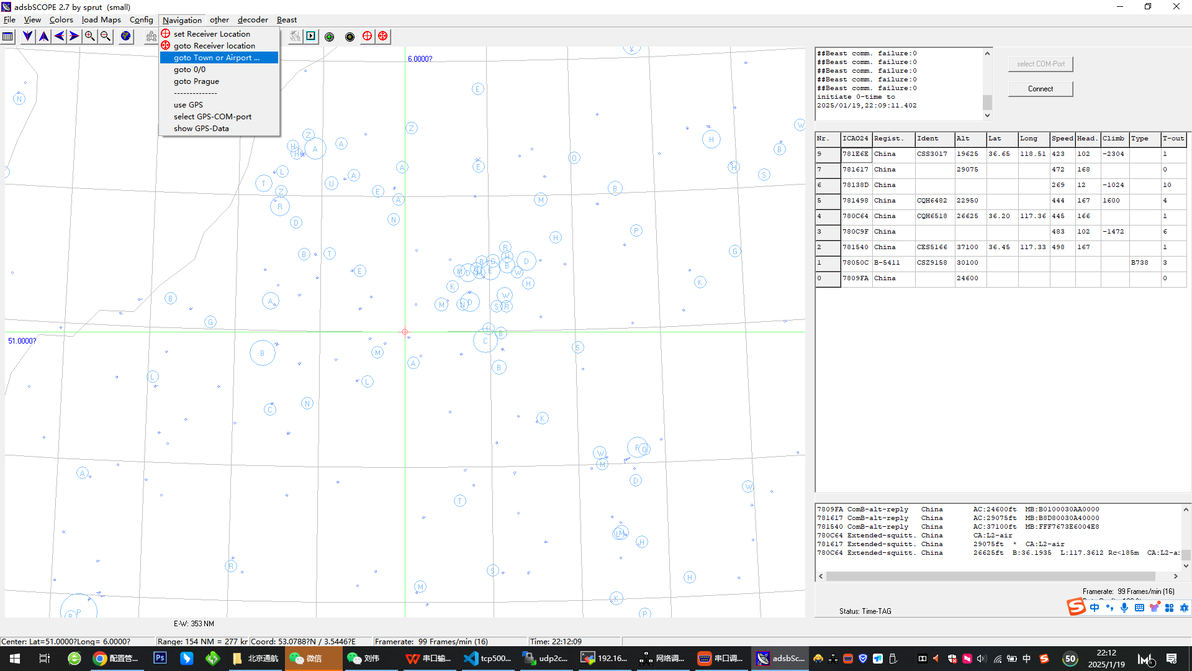Click the move map right arrow
Screen dimensions: 1192x671
74,36
